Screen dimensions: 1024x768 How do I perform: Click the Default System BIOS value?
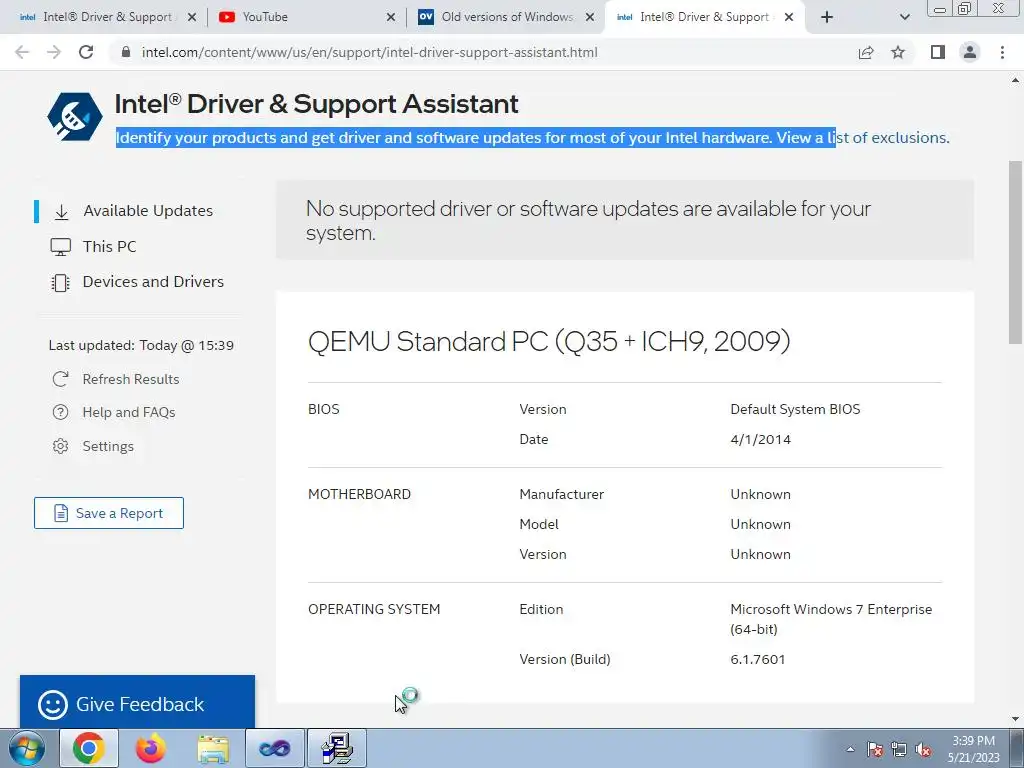795,409
